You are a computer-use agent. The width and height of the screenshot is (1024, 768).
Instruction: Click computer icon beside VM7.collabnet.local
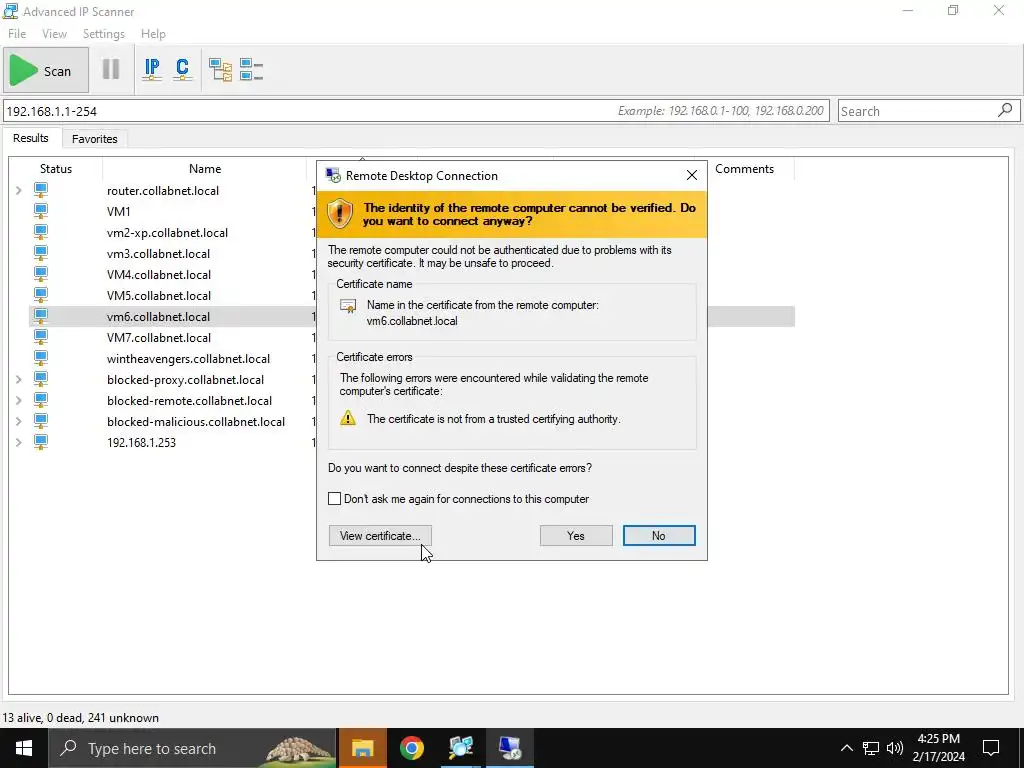point(40,336)
